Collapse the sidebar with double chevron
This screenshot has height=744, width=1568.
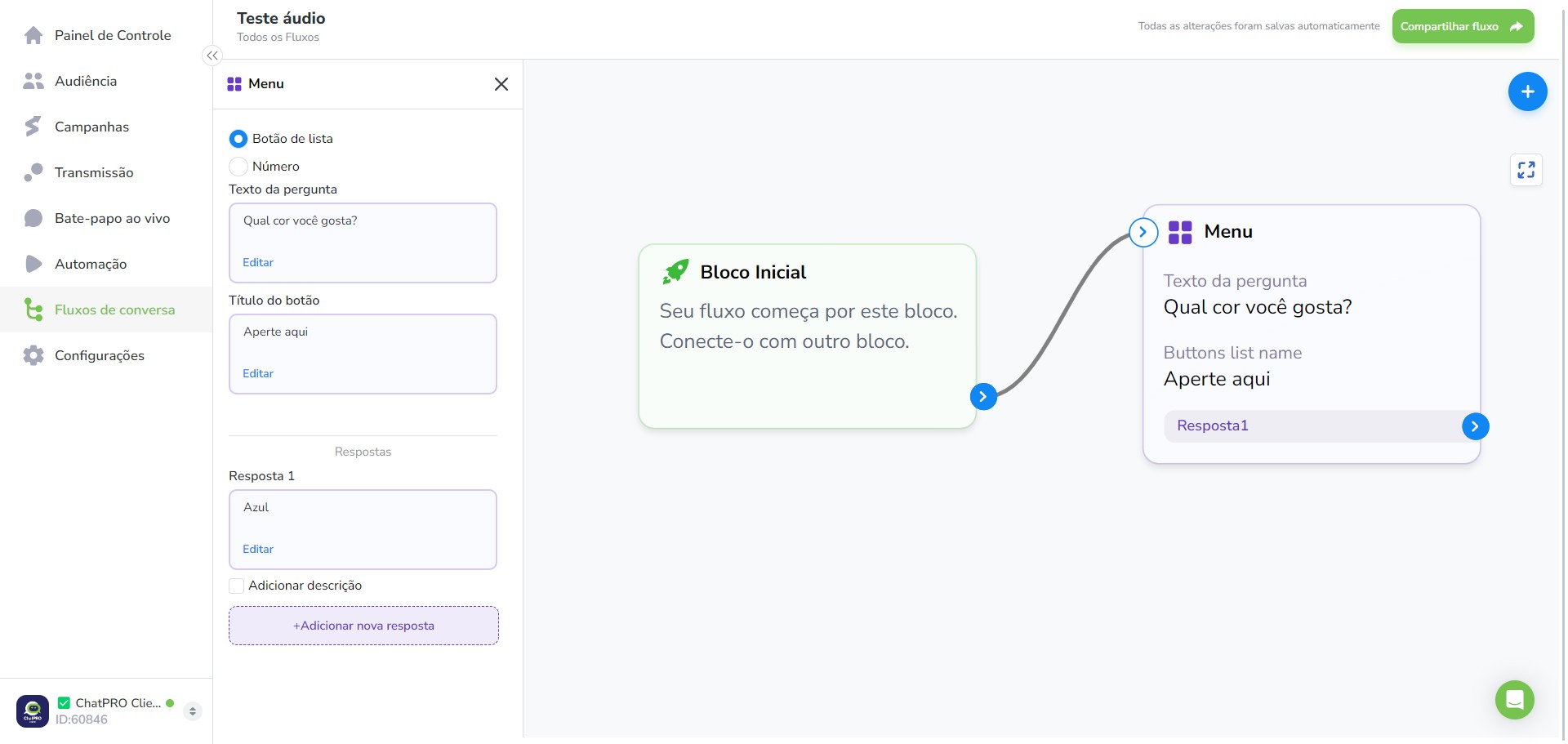(x=212, y=56)
